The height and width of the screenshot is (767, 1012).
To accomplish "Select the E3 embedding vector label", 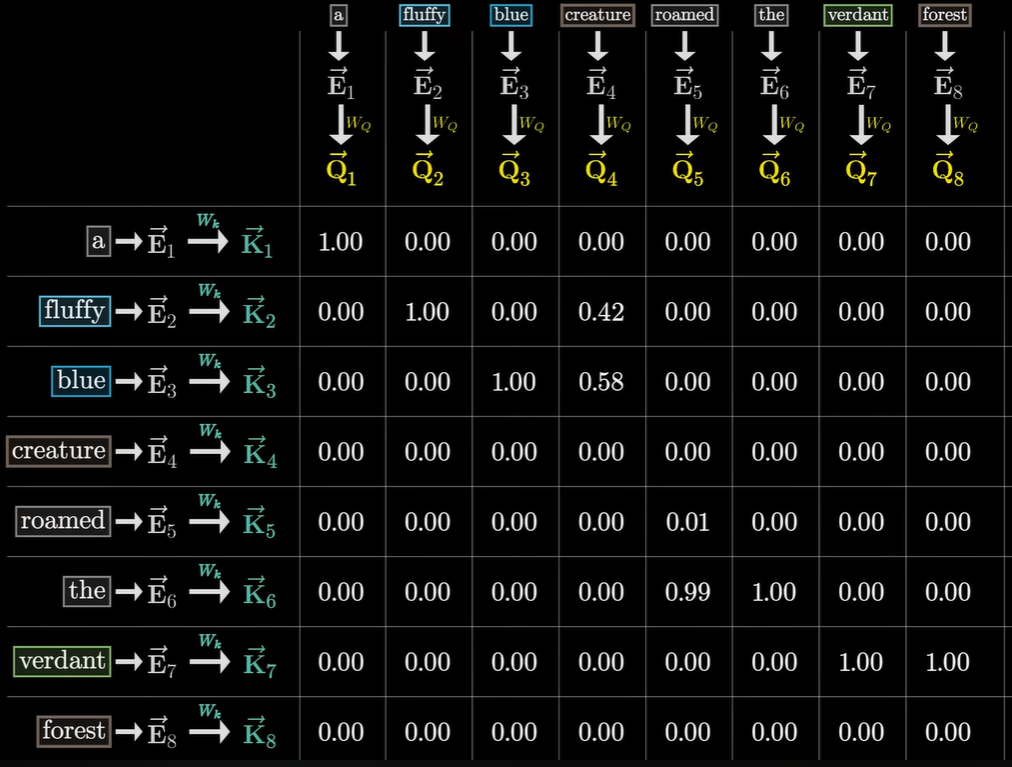I will click(512, 83).
